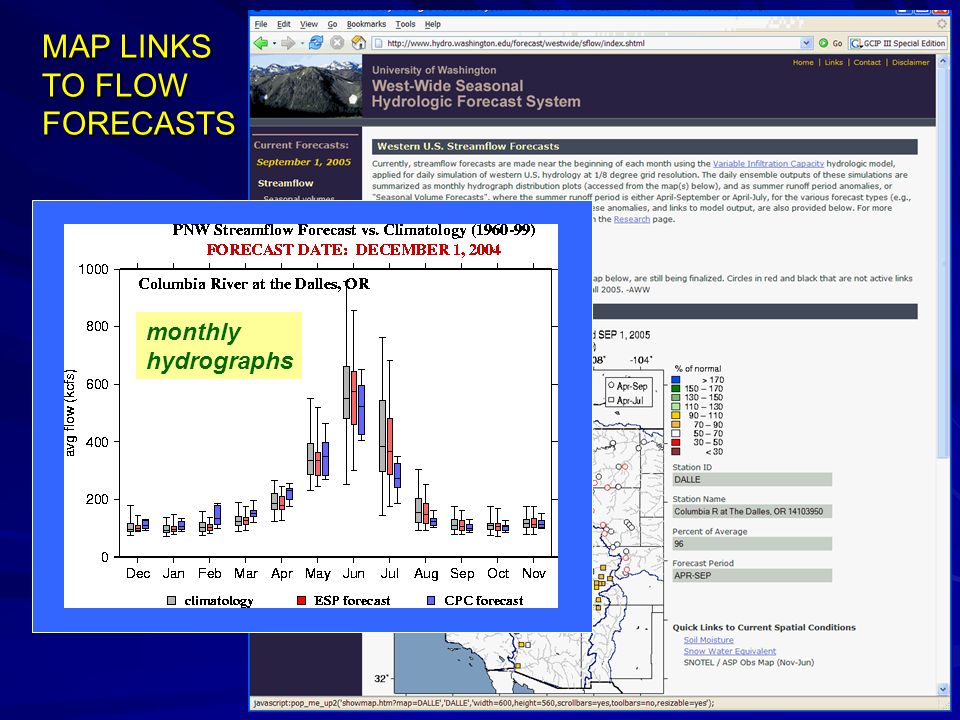Click the page scrollbar up arrow
Viewport: 960px width, 720px height.
pos(943,62)
